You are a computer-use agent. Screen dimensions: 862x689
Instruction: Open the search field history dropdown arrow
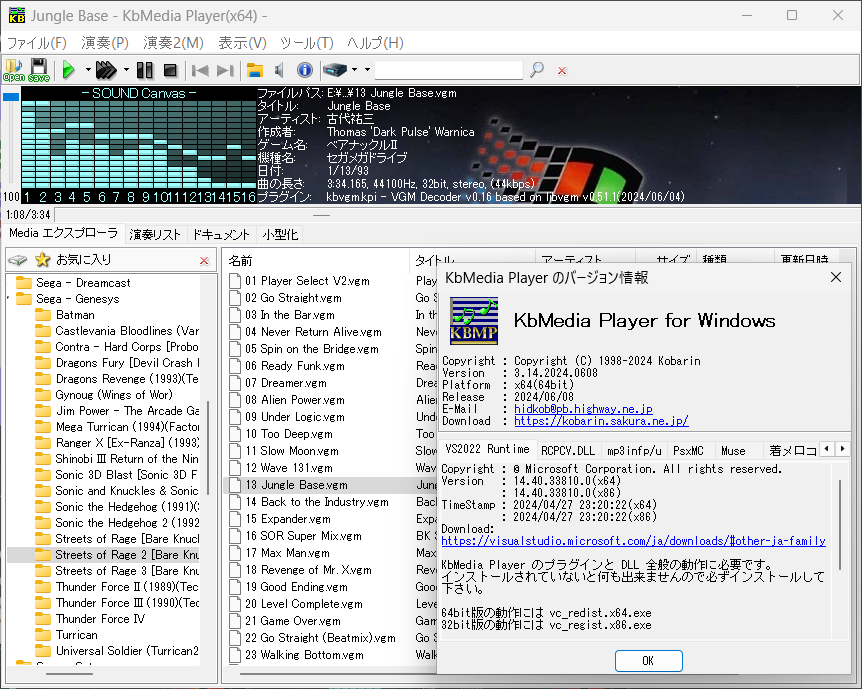tap(367, 70)
